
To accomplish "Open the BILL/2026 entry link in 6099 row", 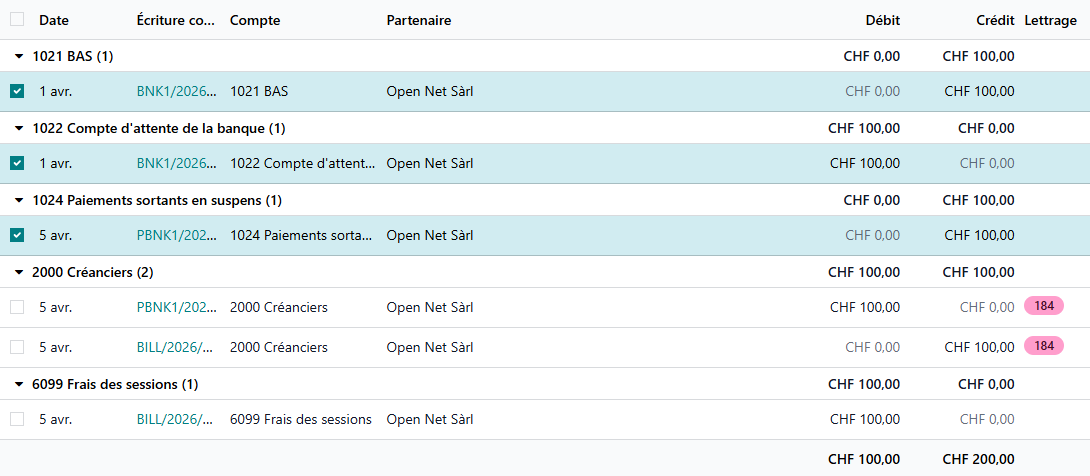I will tap(175, 420).
